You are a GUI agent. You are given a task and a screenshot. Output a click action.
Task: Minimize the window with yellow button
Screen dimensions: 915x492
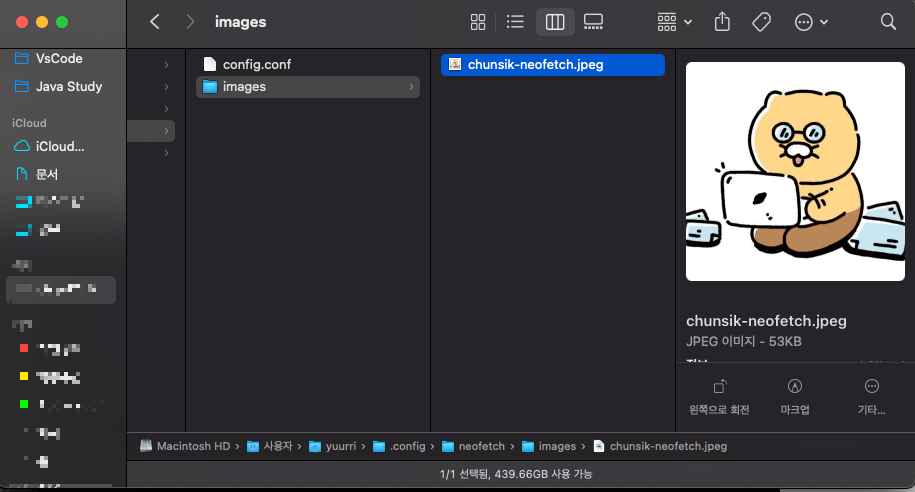(42, 22)
